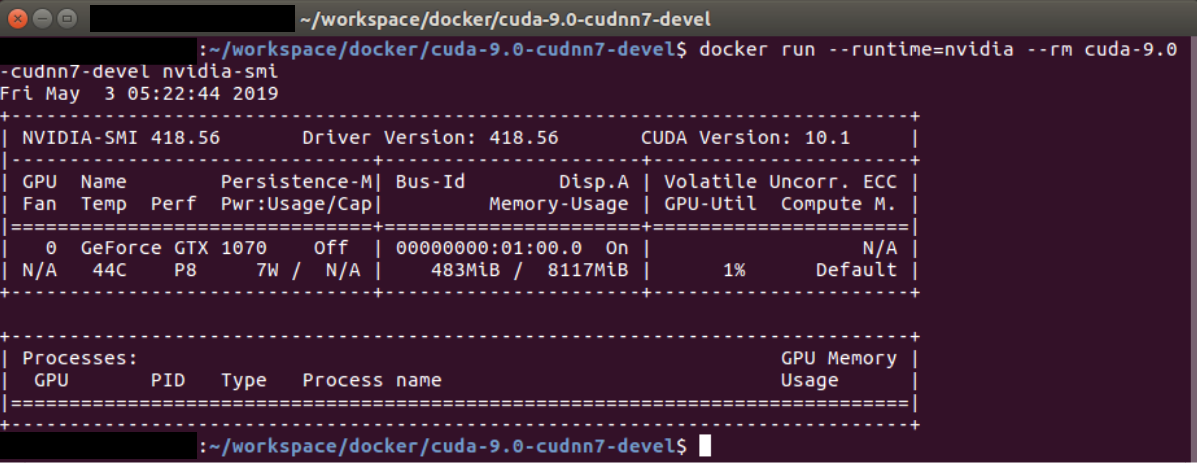
Task: Click the 'NVIDIA-SMI 418.56' header text
Action: tap(121, 137)
